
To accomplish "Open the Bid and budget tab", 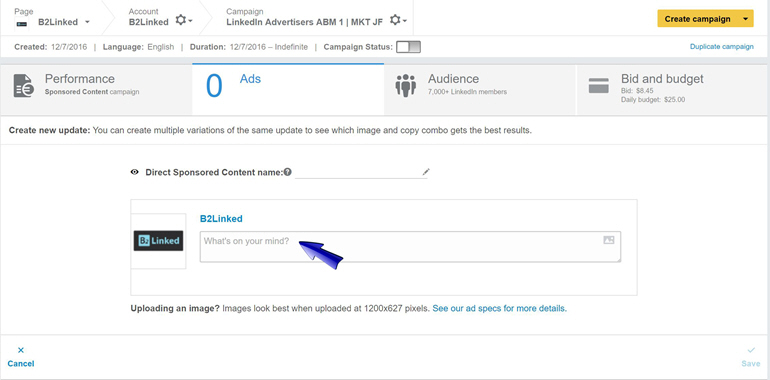I will pyautogui.click(x=673, y=89).
